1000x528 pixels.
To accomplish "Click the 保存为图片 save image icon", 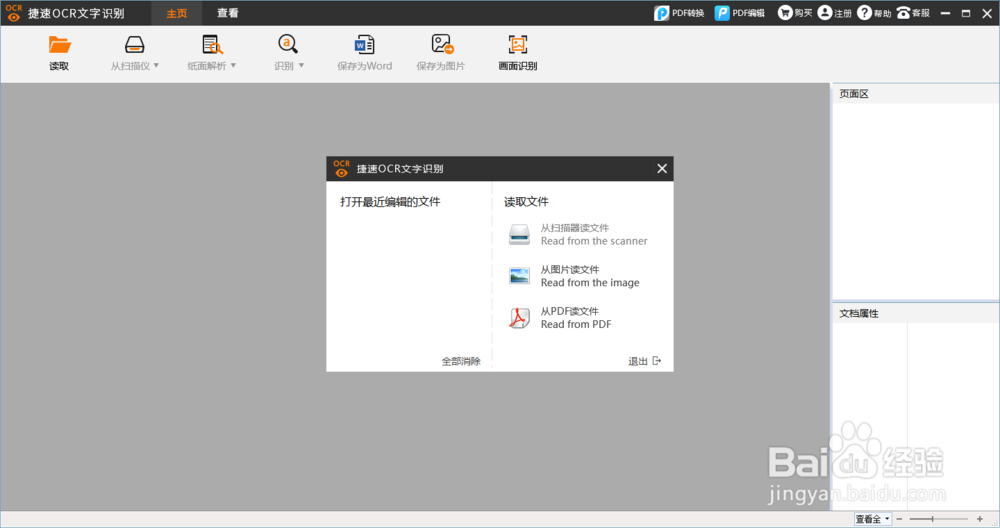I will coord(442,44).
